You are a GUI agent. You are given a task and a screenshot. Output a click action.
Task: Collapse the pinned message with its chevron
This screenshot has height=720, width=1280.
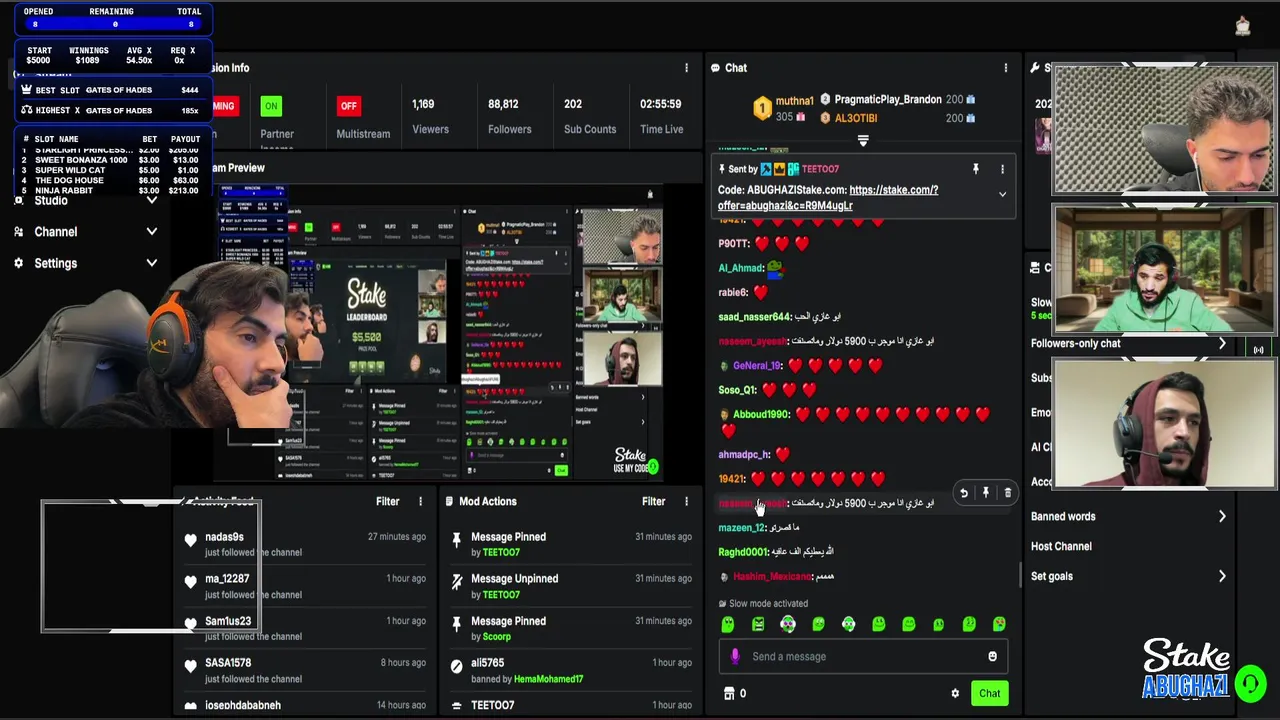tap(1002, 194)
